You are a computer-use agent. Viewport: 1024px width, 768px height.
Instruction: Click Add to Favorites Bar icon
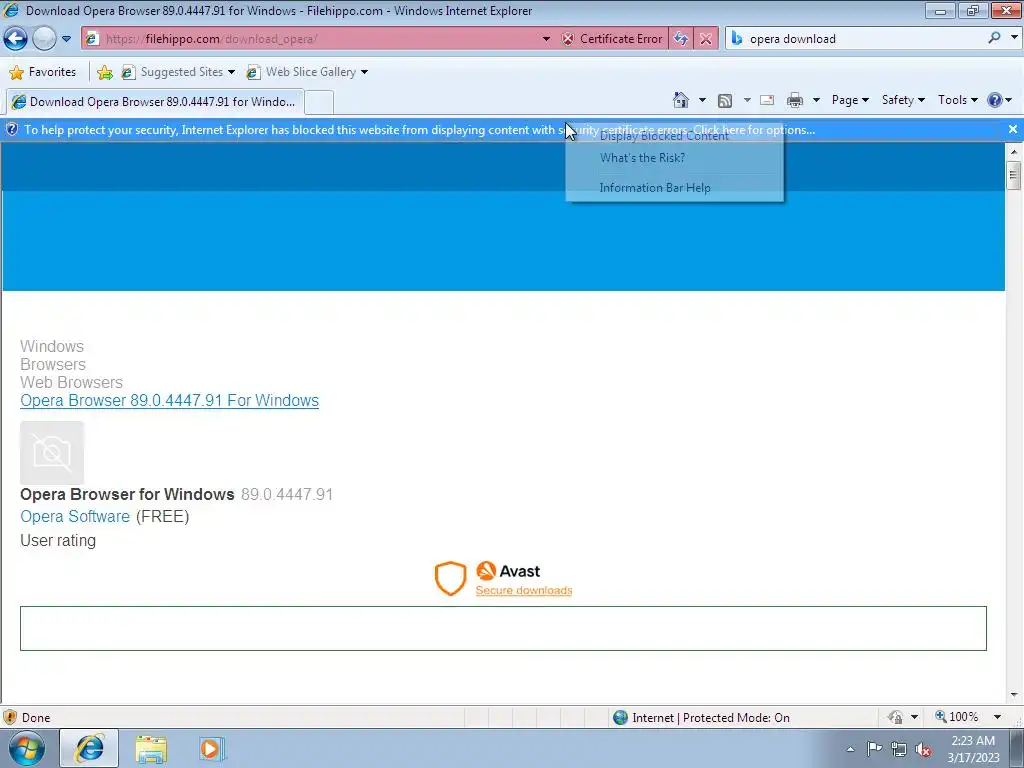coord(104,72)
